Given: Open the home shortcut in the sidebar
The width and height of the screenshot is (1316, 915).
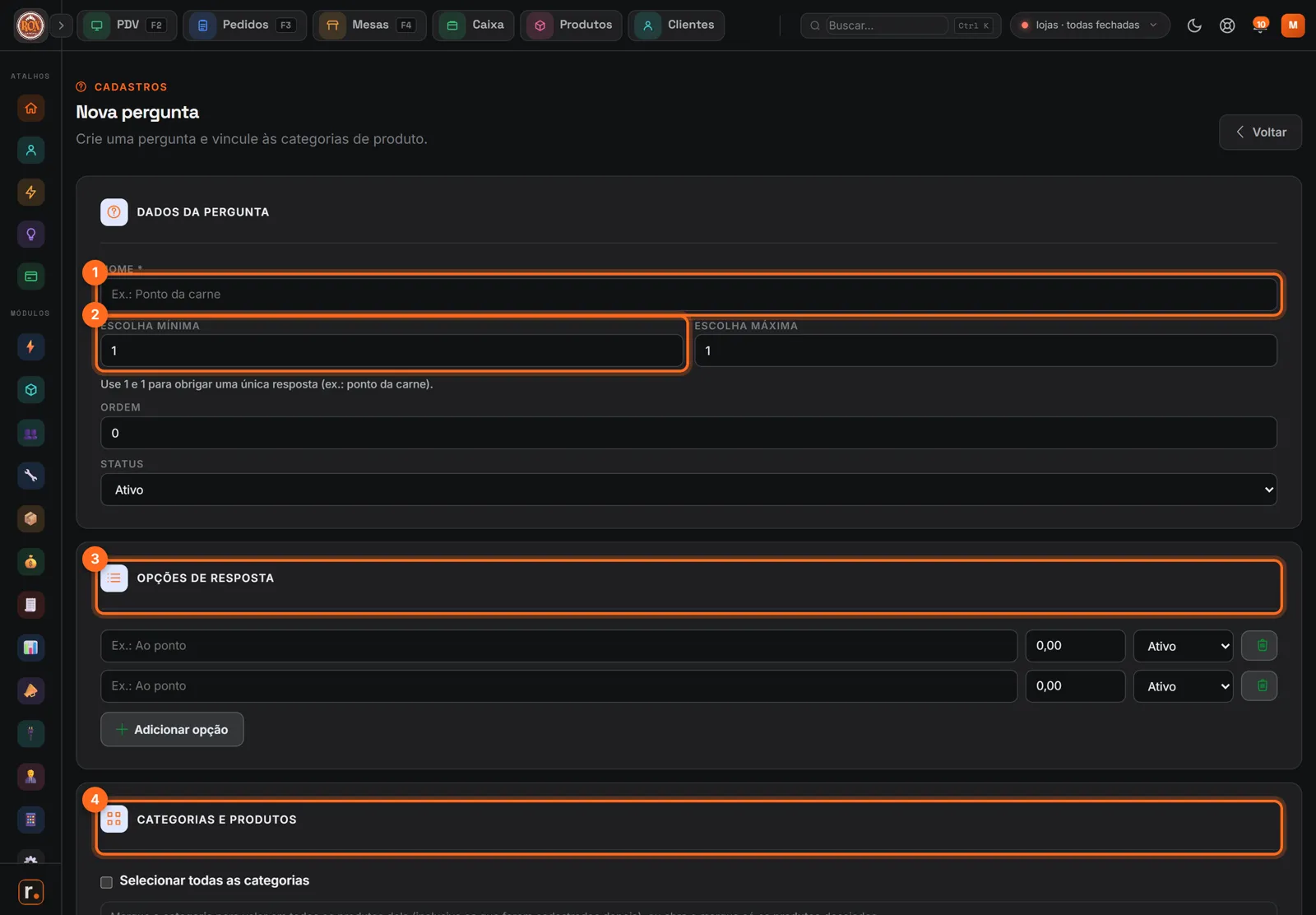Looking at the screenshot, I should 30,108.
